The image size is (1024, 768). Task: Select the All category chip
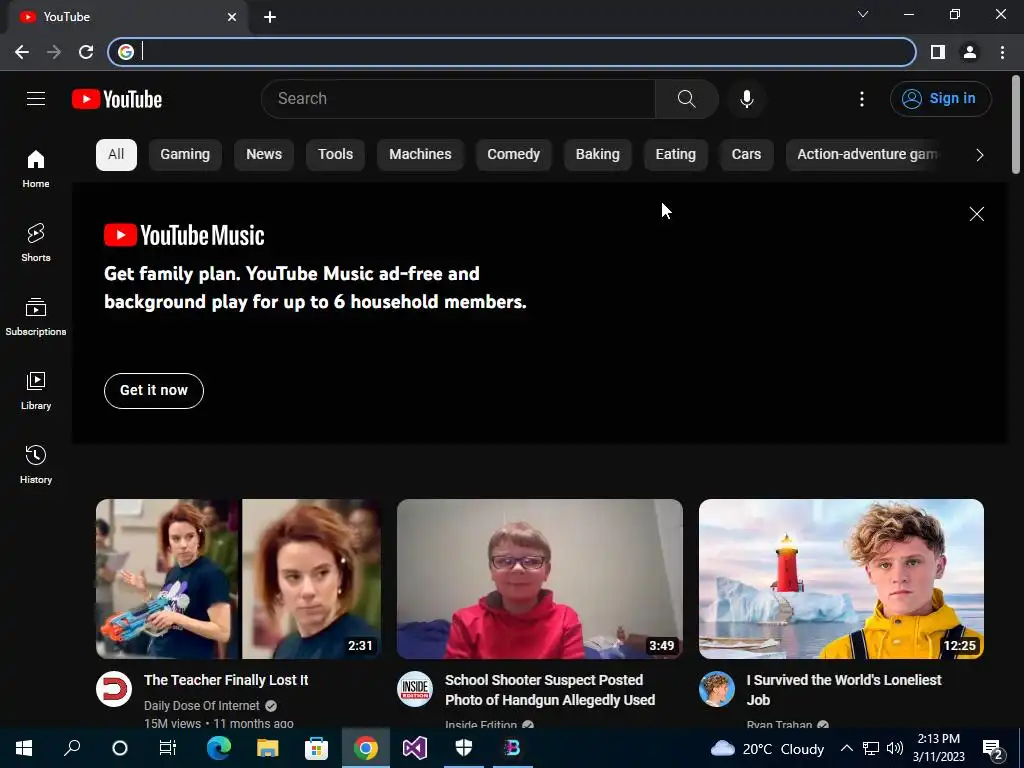pos(116,155)
